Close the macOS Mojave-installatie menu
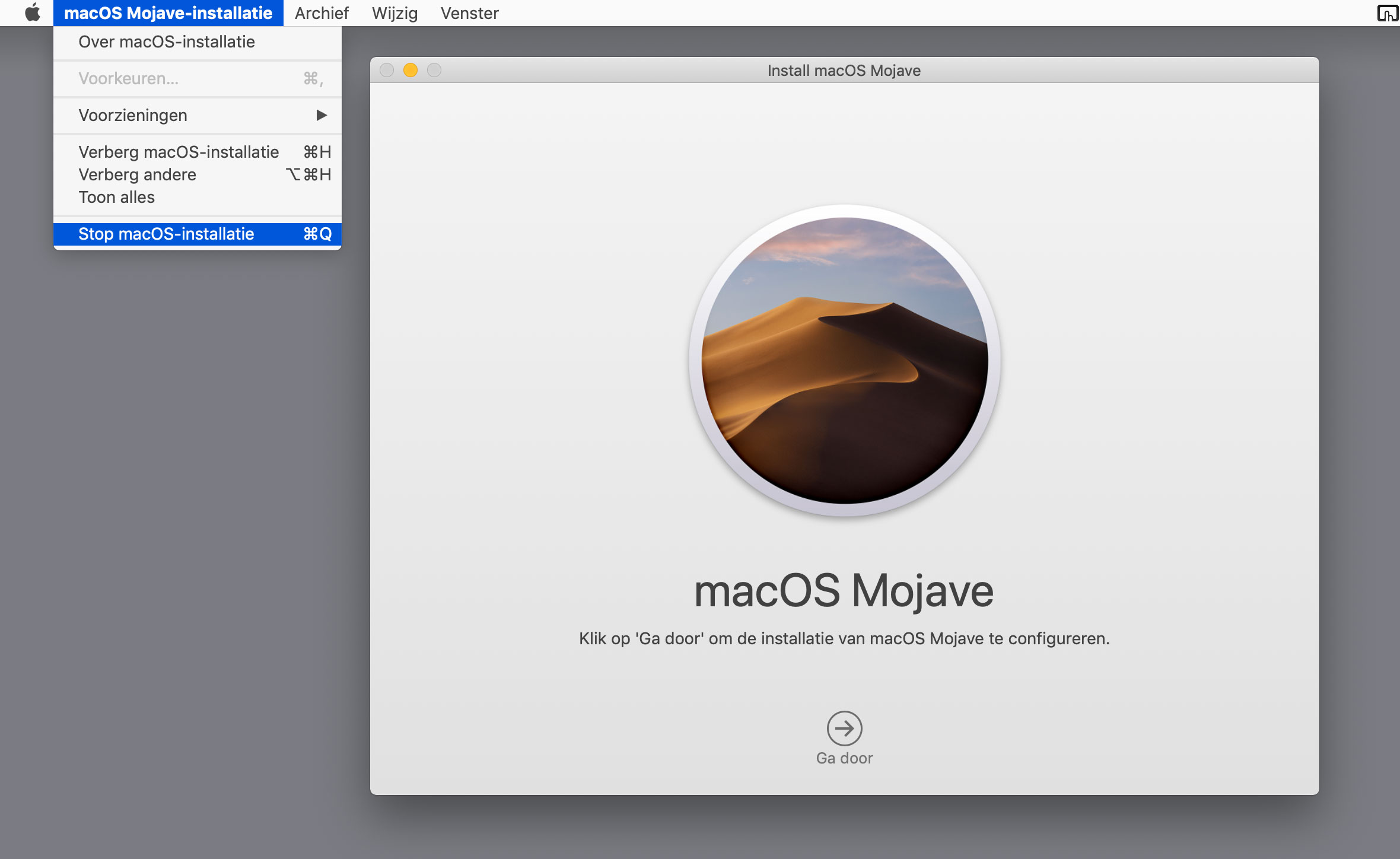Viewport: 1400px width, 859px height. [x=168, y=13]
